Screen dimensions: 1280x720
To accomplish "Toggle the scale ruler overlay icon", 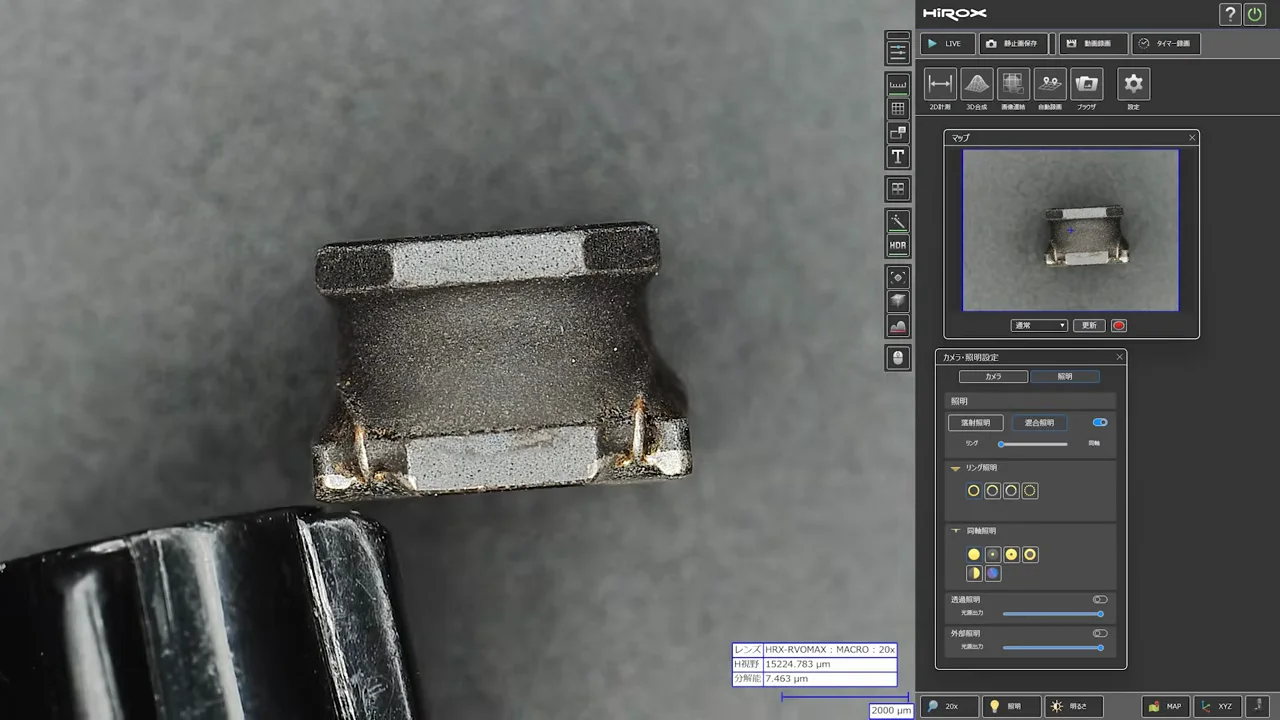I will [x=898, y=85].
